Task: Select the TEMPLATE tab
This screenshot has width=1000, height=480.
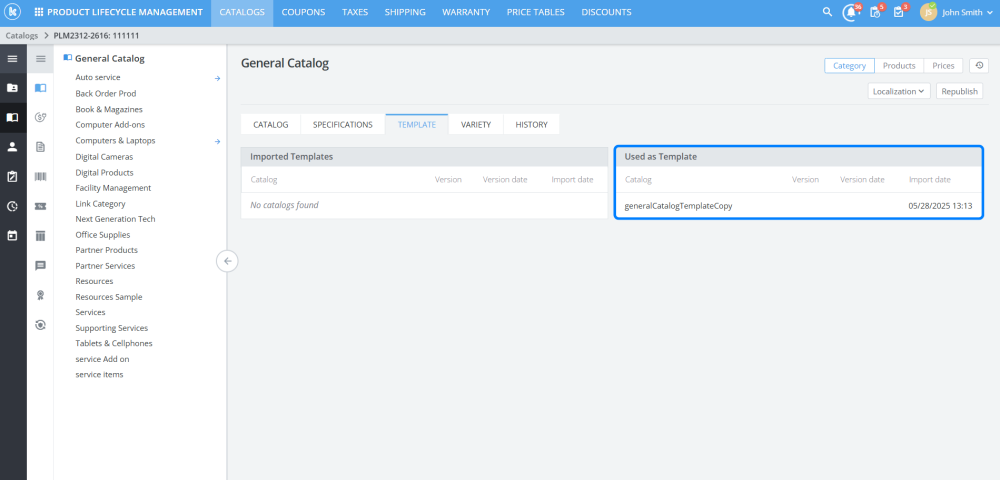Action: click(416, 124)
